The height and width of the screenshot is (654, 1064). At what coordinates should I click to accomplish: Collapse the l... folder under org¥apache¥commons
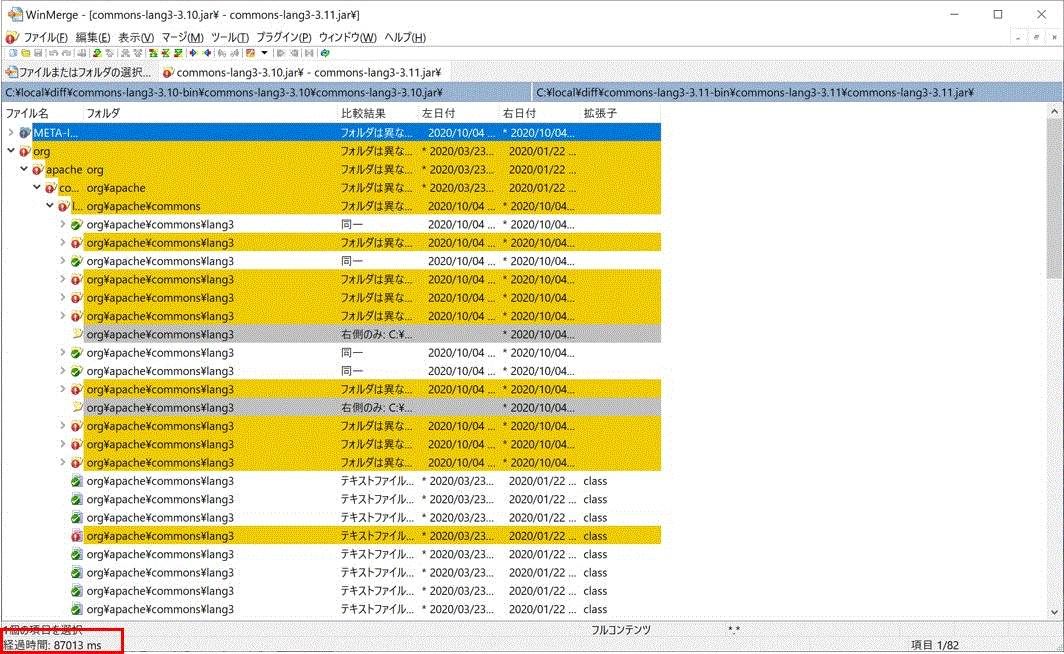point(50,206)
